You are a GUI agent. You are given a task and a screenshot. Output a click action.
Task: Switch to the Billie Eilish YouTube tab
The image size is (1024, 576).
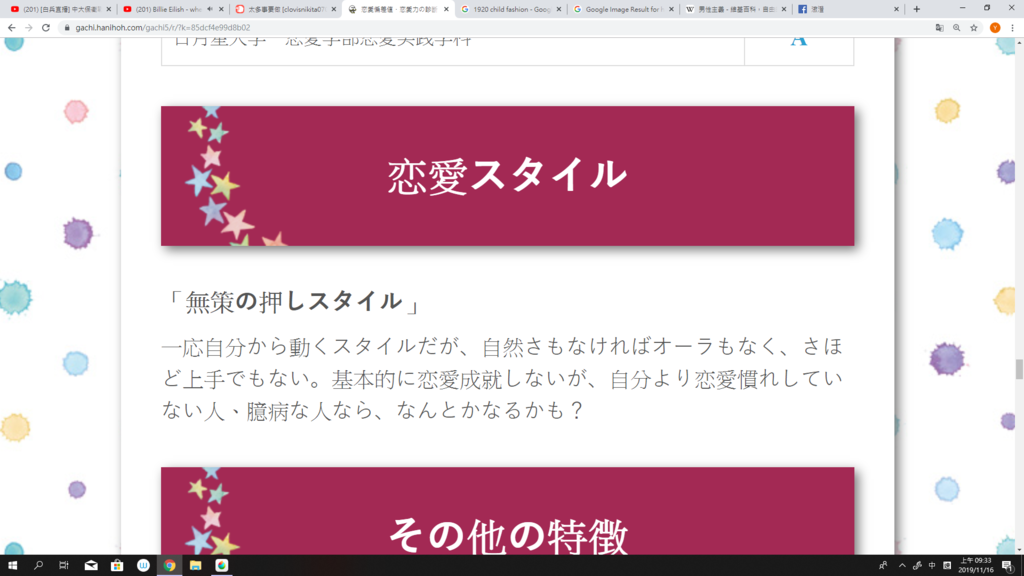click(173, 9)
